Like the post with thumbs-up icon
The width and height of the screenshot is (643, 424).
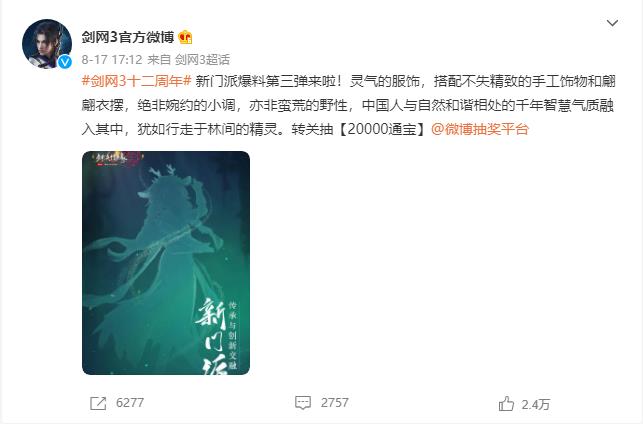tap(506, 403)
